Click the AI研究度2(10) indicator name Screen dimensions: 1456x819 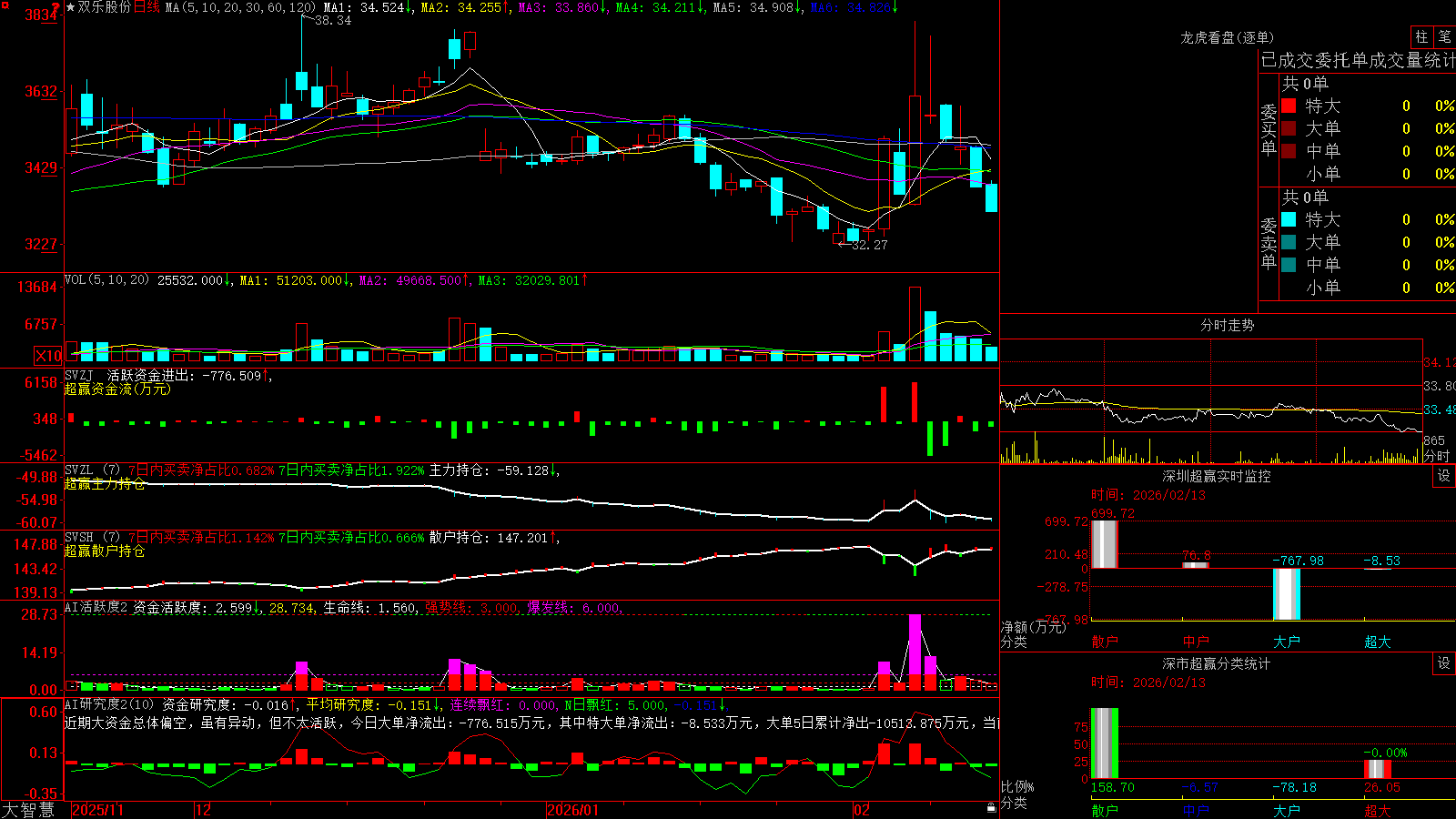click(110, 704)
